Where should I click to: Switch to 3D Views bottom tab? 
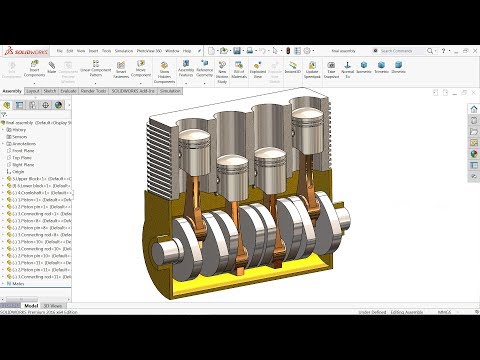(x=53, y=306)
